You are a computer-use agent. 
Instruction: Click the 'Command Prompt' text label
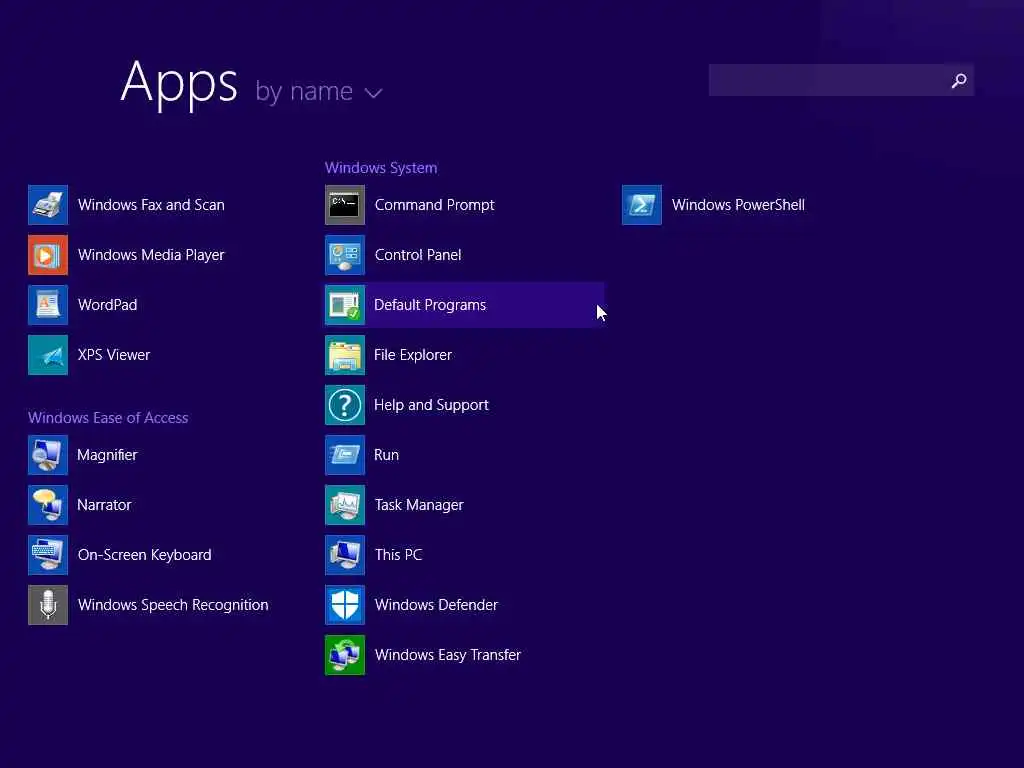(435, 205)
